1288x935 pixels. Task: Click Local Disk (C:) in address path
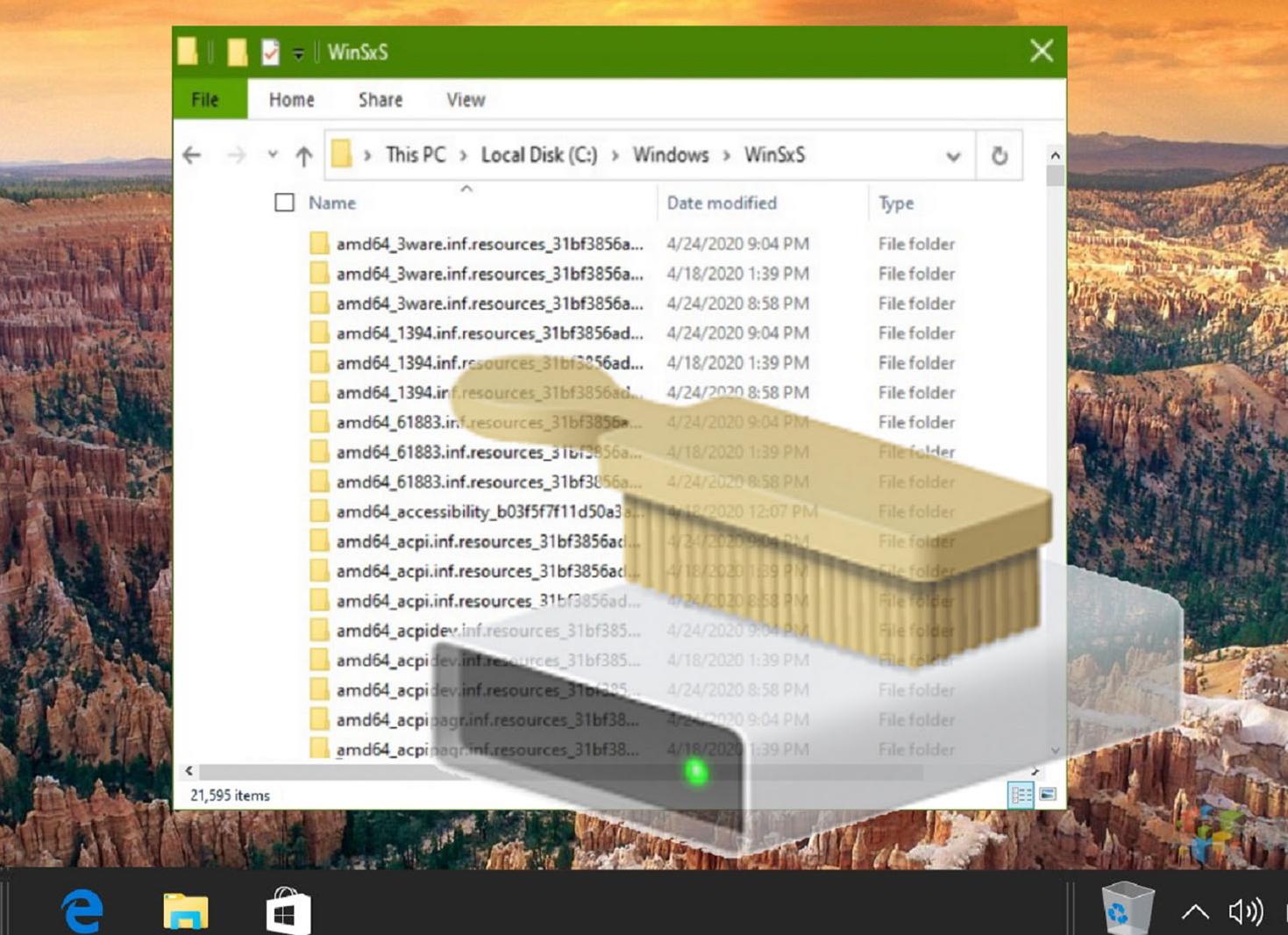[x=539, y=155]
